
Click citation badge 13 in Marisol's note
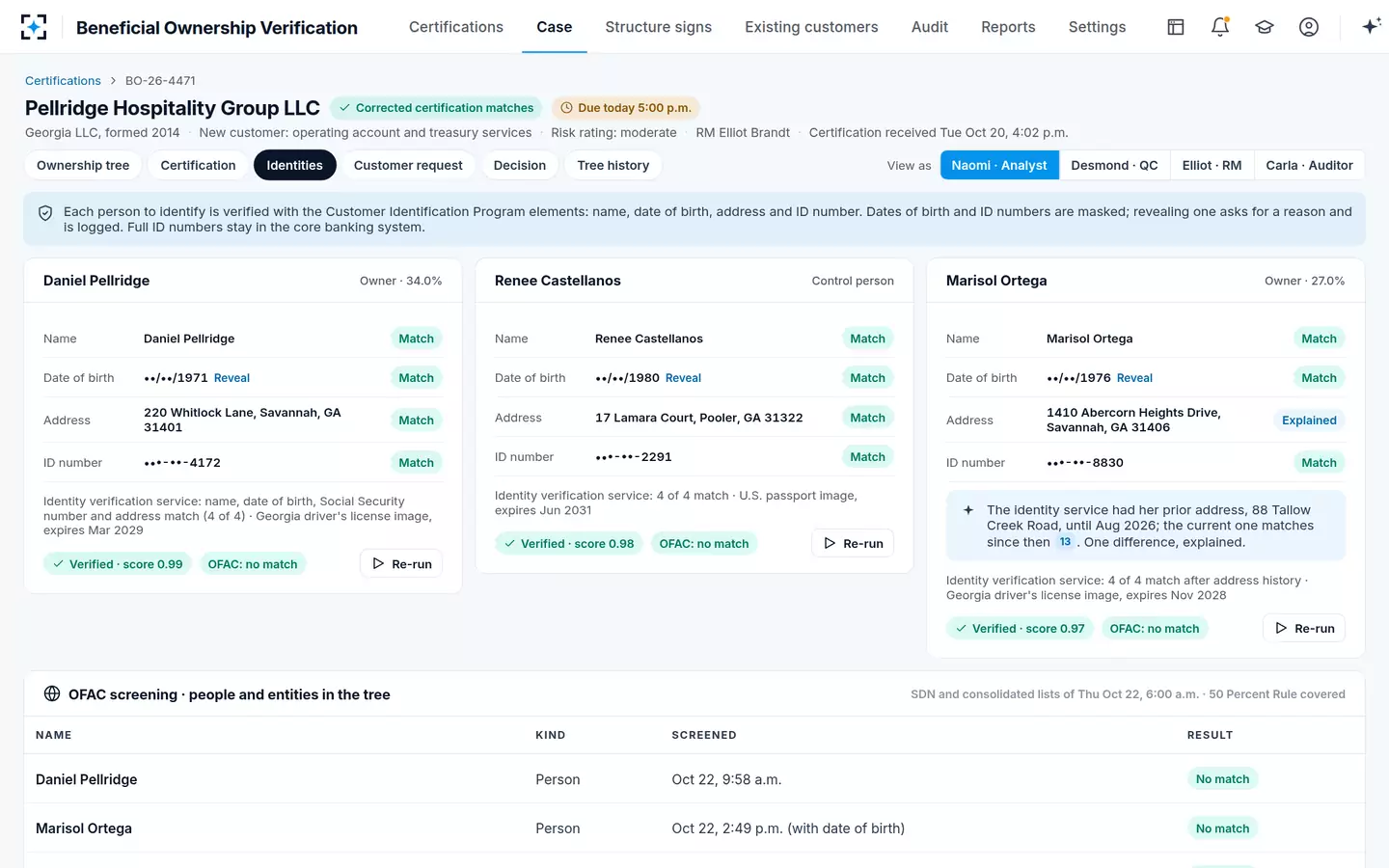1065,542
